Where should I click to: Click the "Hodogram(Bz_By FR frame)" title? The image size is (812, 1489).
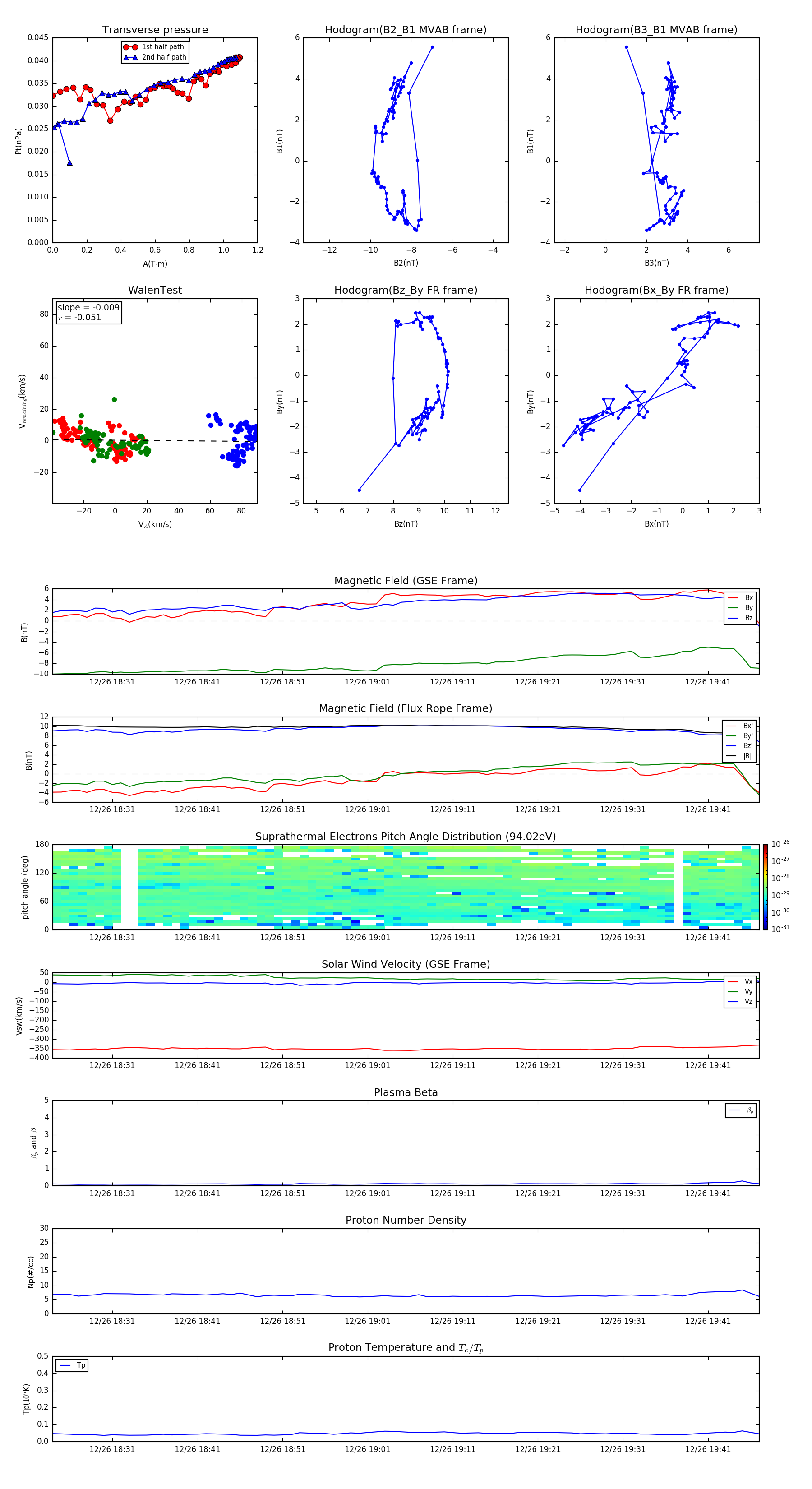click(406, 290)
